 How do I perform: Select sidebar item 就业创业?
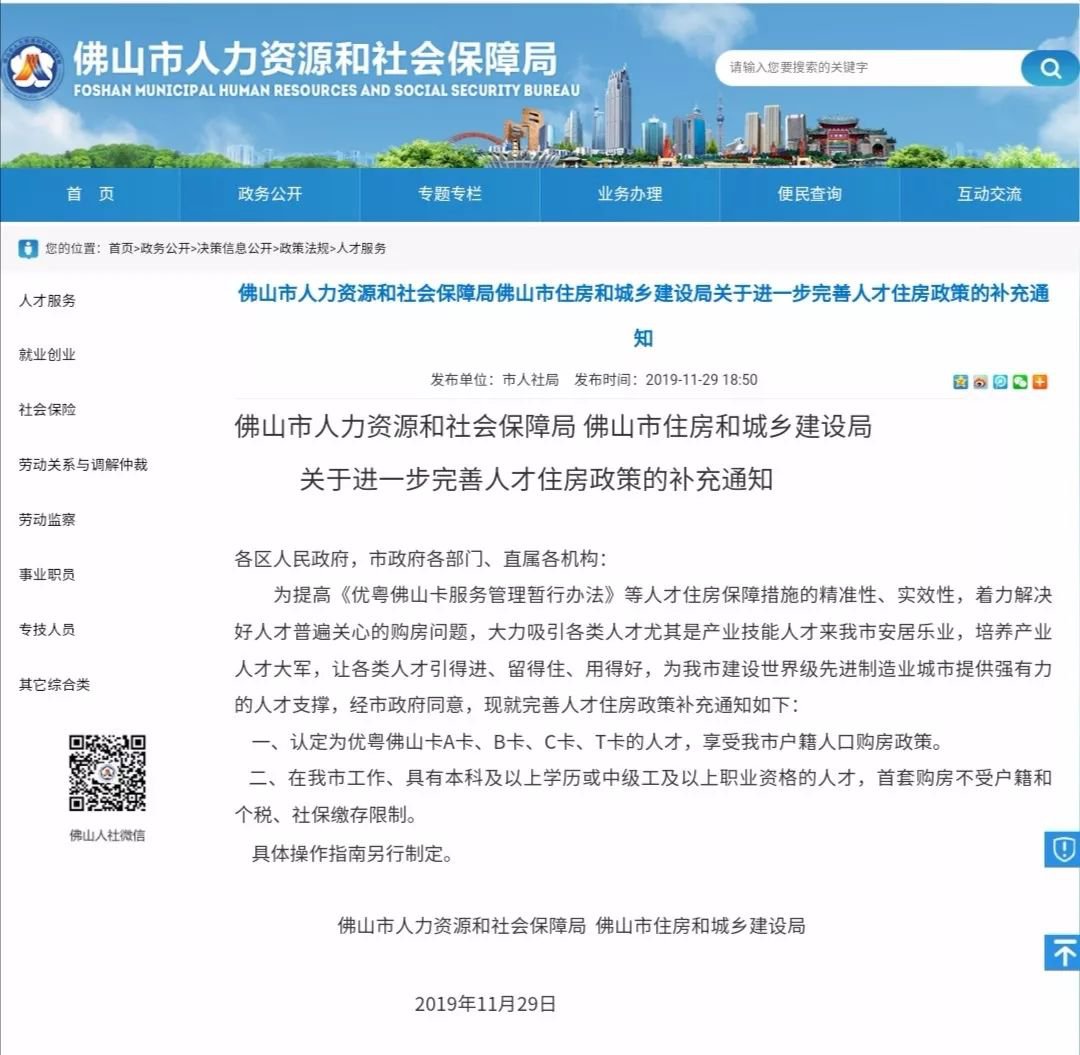pyautogui.click(x=48, y=355)
